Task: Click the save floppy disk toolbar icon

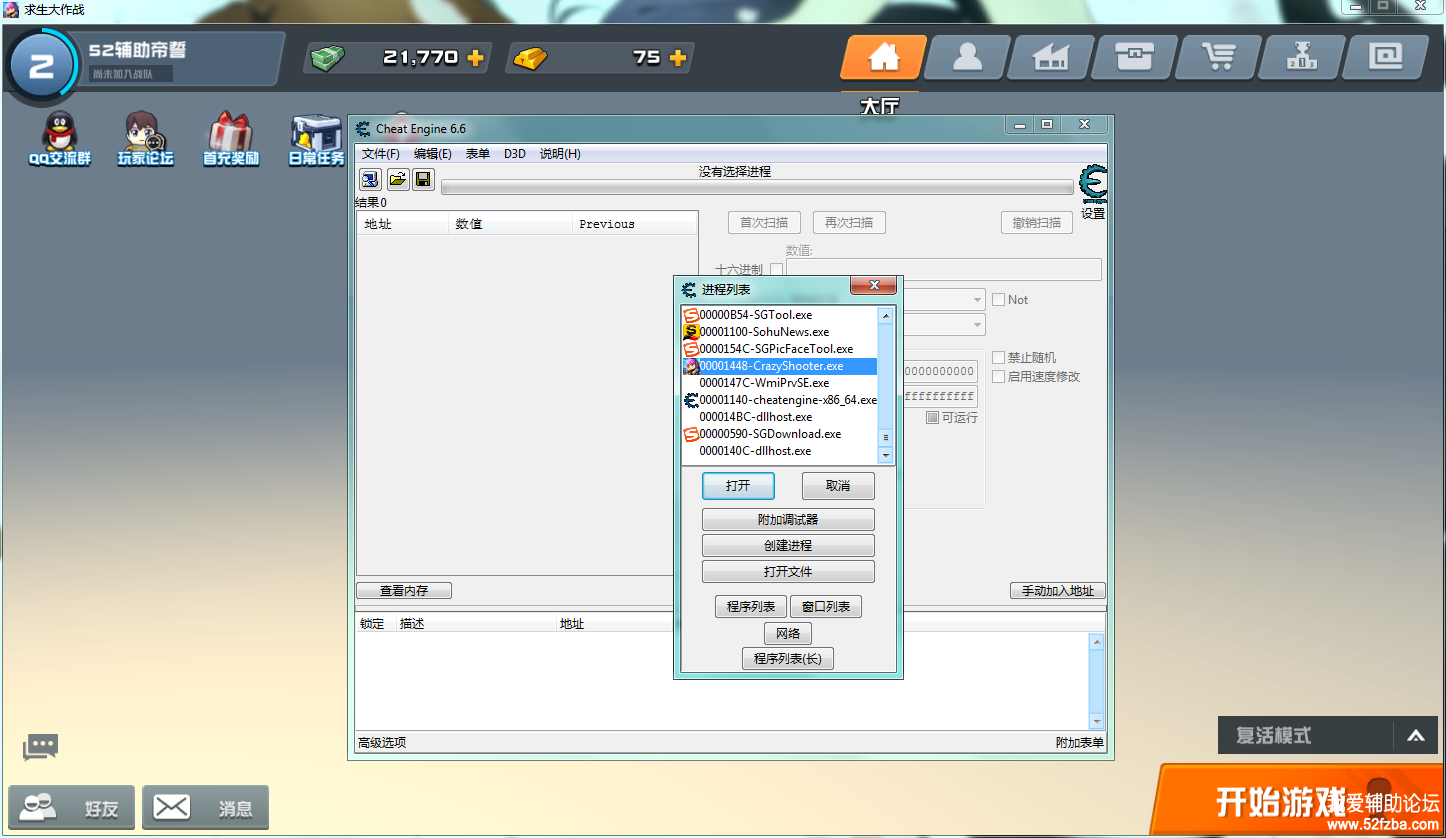Action: (x=423, y=180)
